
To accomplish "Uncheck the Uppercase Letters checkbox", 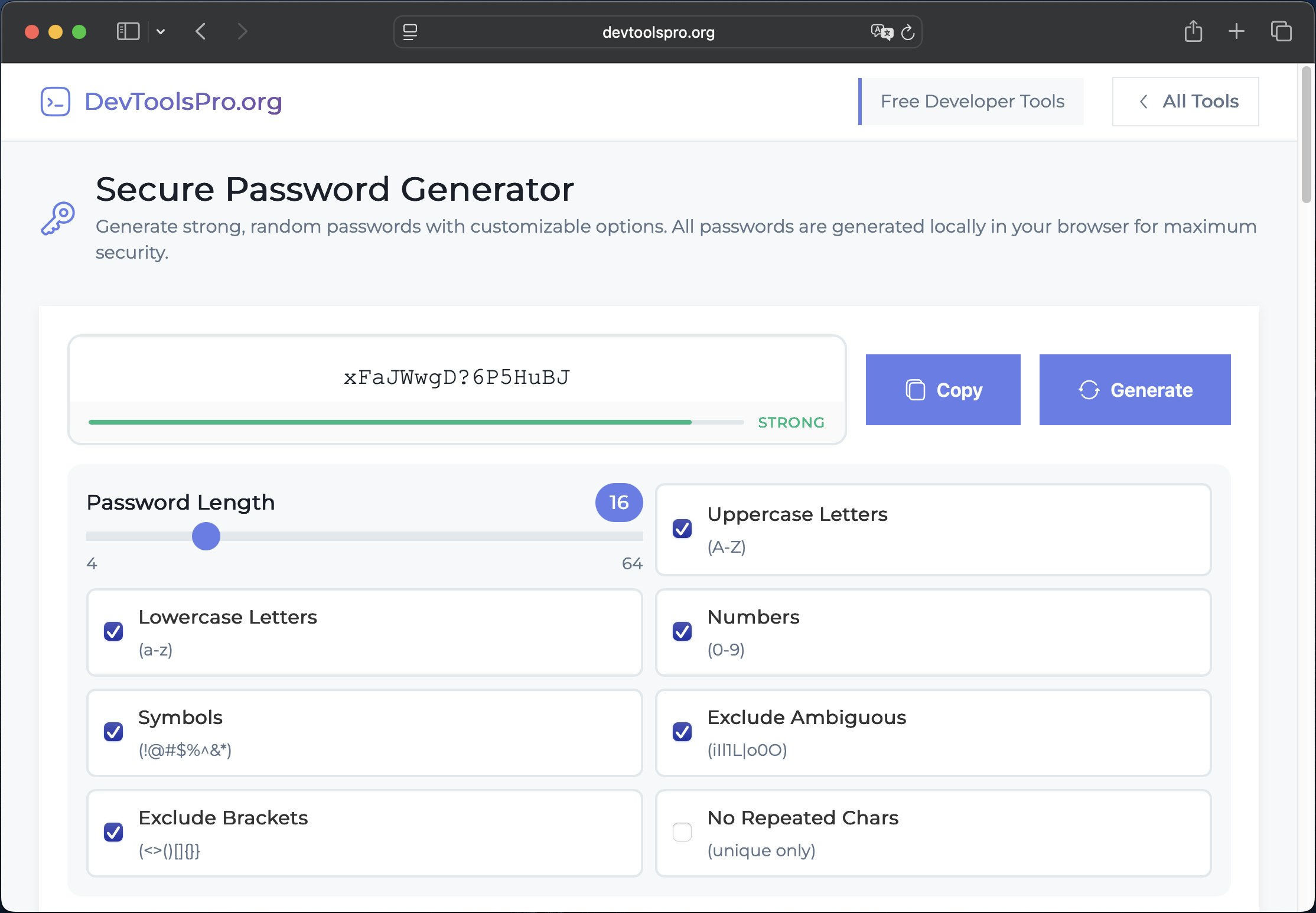I will (682, 529).
